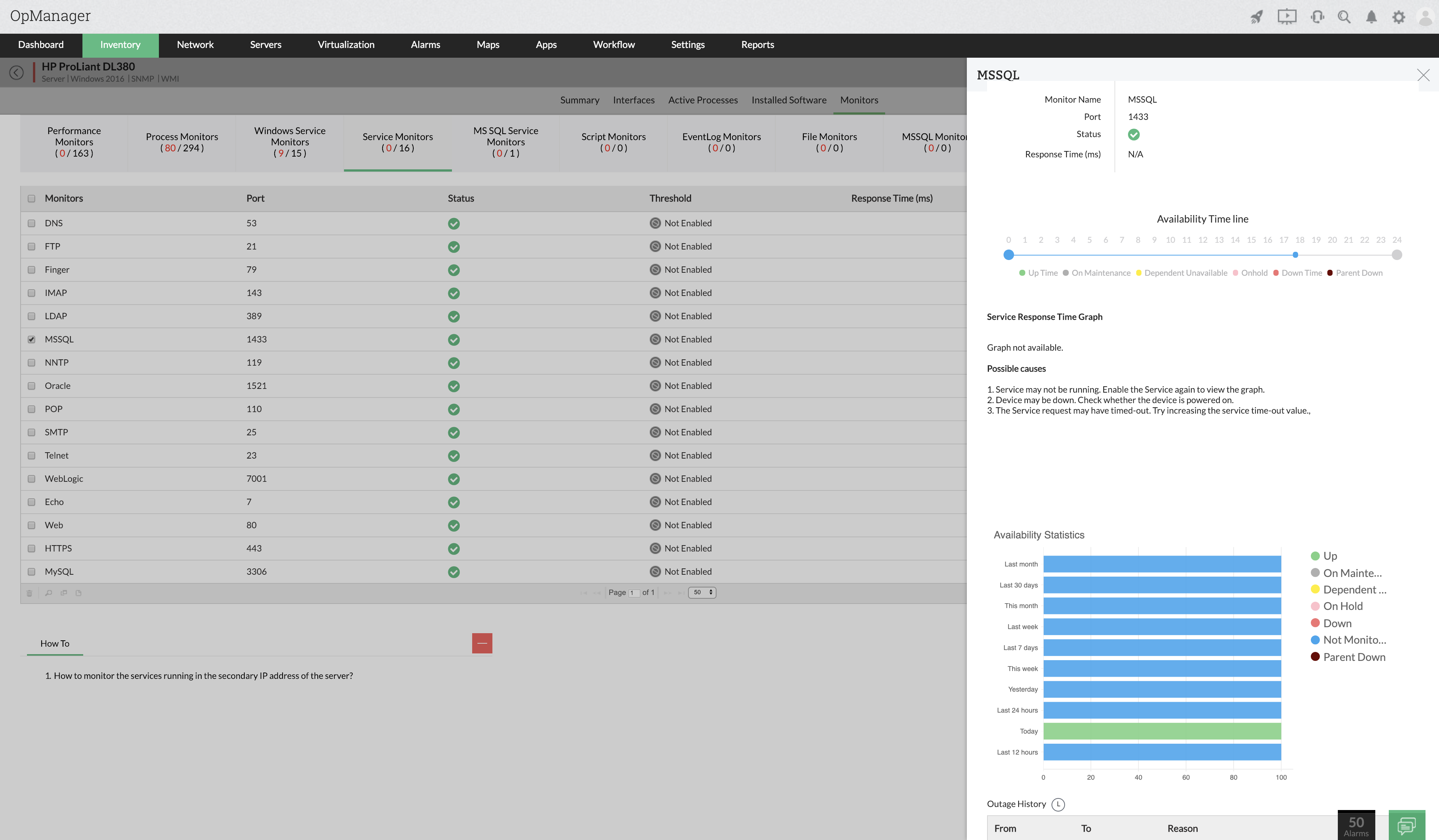Click the clock icon next to Outage History
This screenshot has width=1439, height=840.
(x=1058, y=804)
